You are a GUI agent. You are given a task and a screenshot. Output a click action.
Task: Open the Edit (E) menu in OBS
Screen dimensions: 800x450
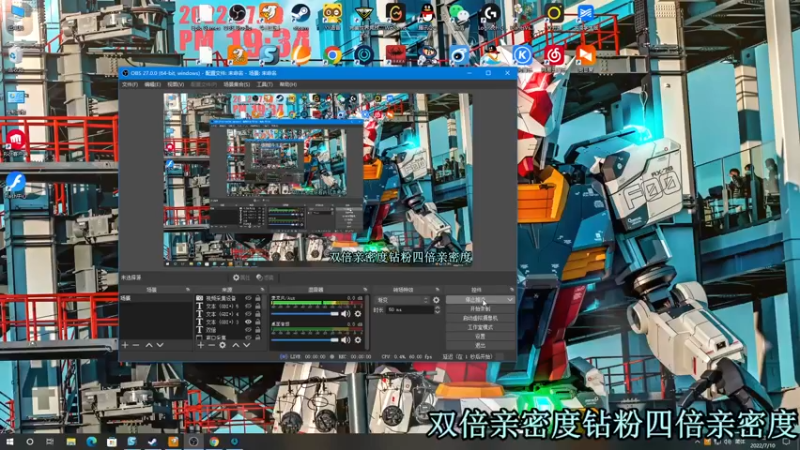[153, 84]
